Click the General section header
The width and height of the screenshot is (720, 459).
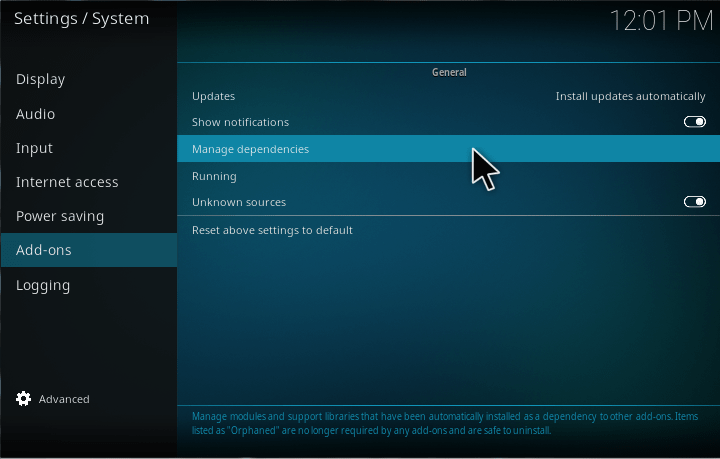click(449, 72)
